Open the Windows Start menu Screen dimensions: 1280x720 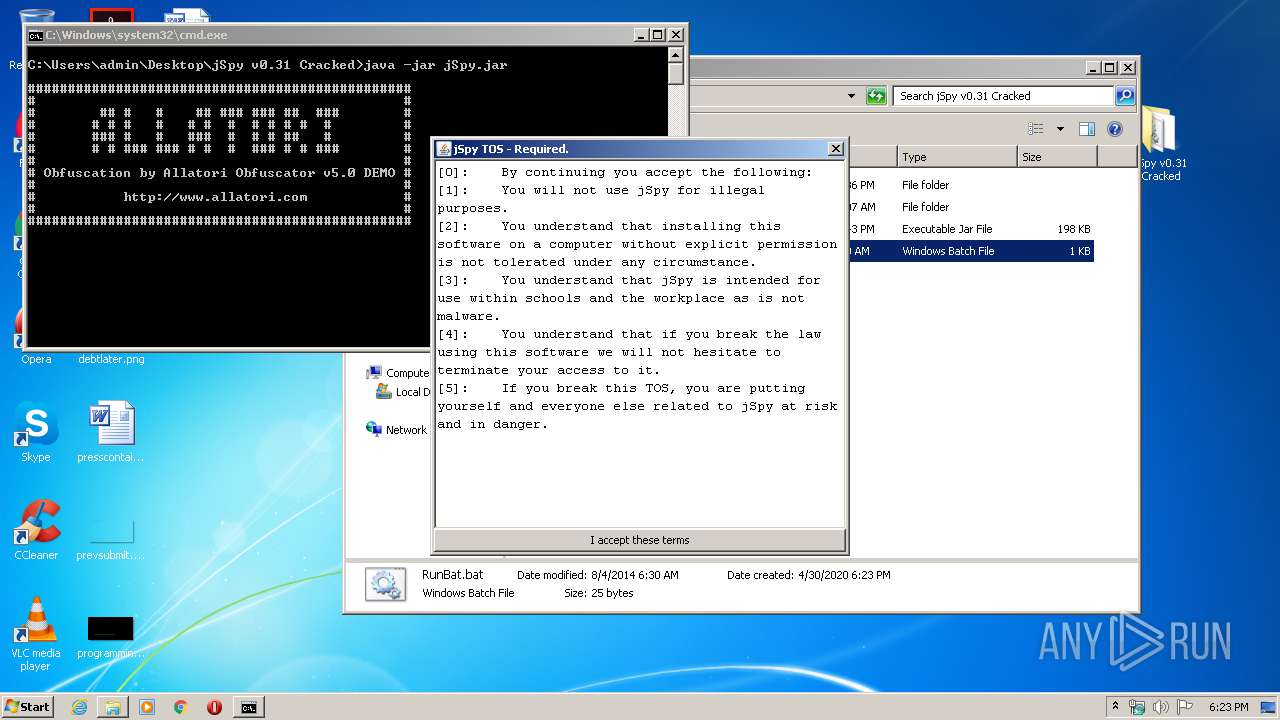click(28, 706)
